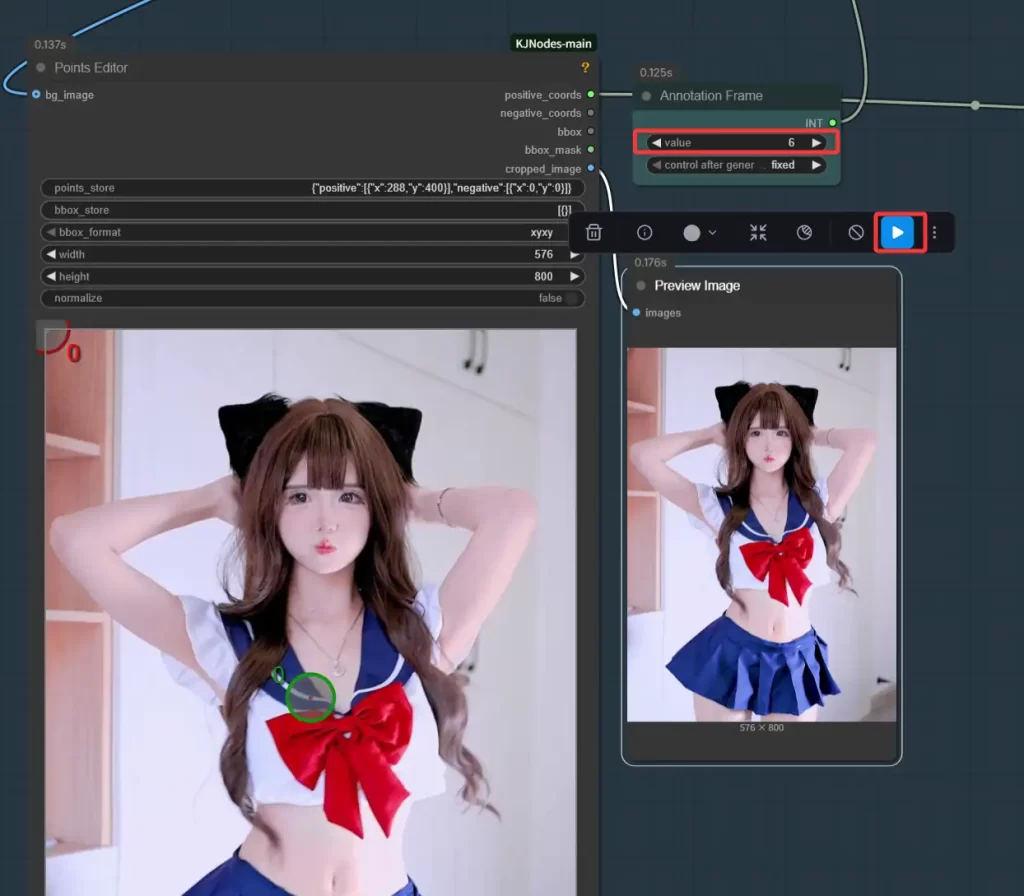
Task: Click the preview image thumbnail
Action: coord(761,534)
